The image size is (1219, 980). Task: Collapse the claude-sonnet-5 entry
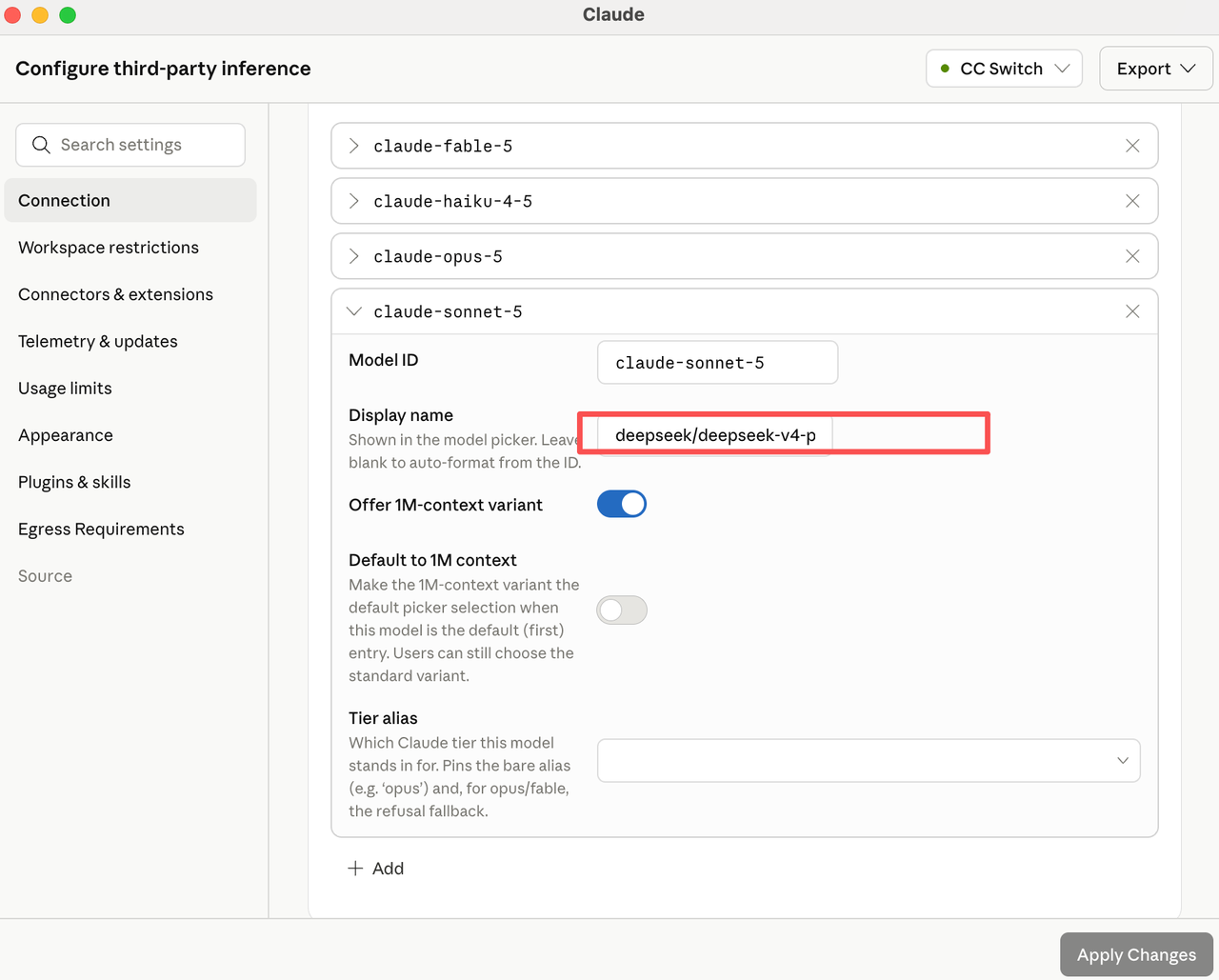(354, 311)
